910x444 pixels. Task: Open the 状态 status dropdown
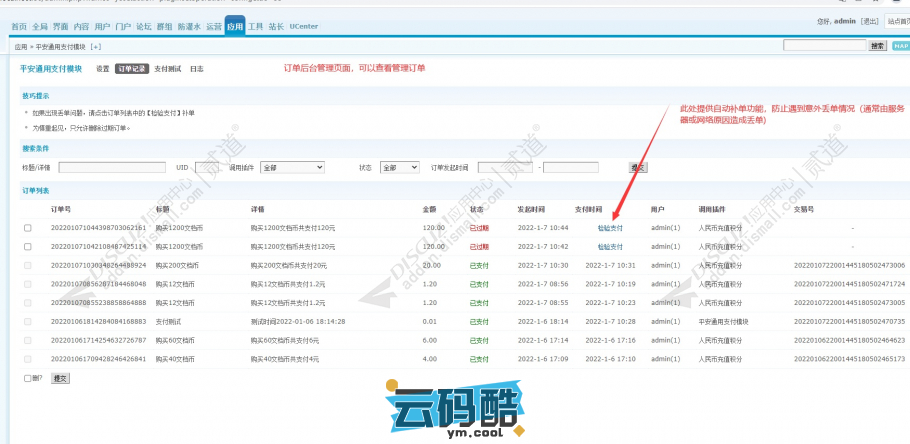400,167
